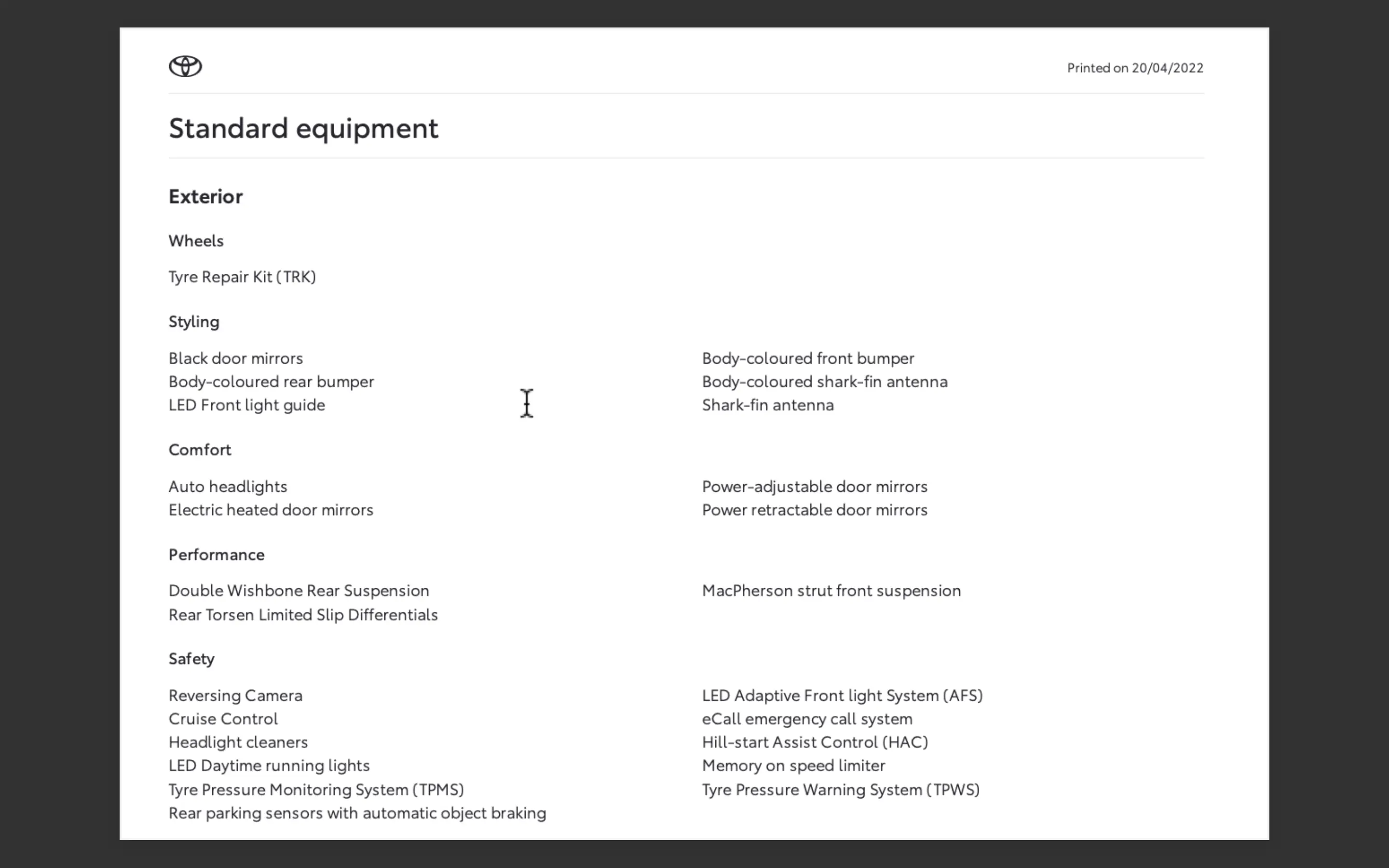This screenshot has width=1389, height=868.
Task: Click the Toyota logo icon
Action: (x=185, y=66)
